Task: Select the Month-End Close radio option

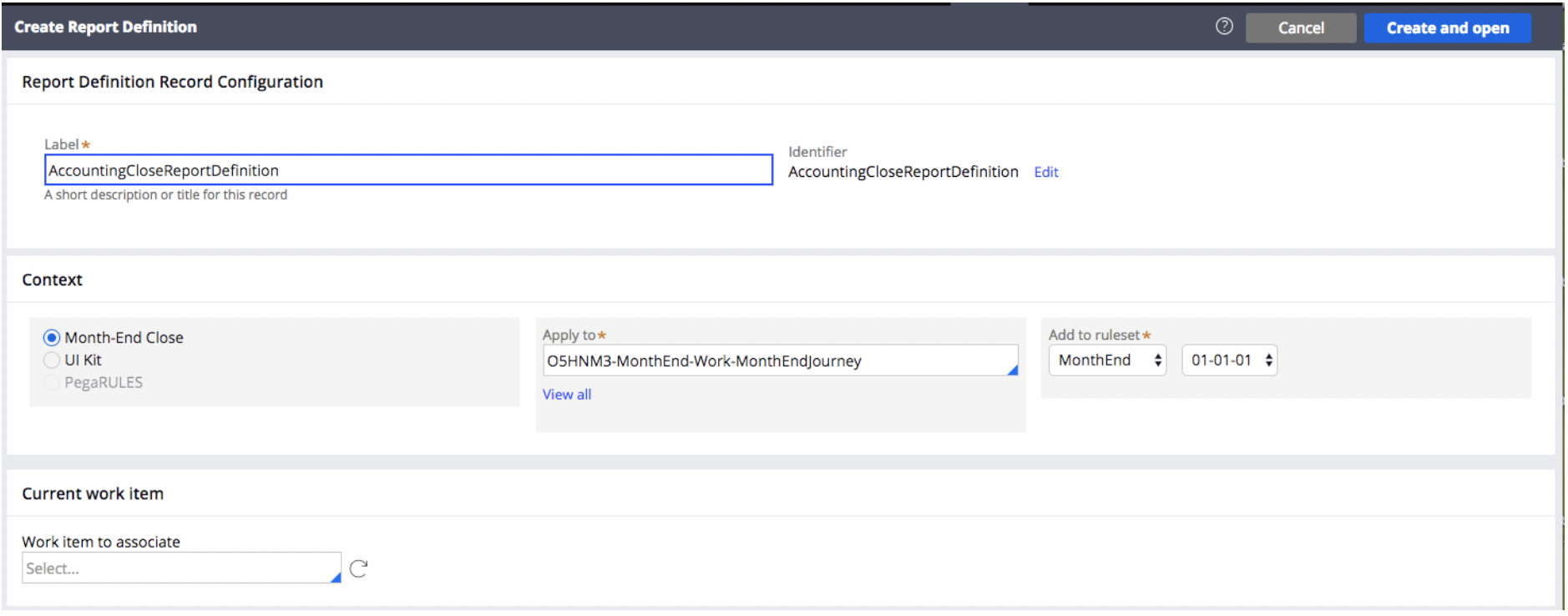Action: [52, 338]
